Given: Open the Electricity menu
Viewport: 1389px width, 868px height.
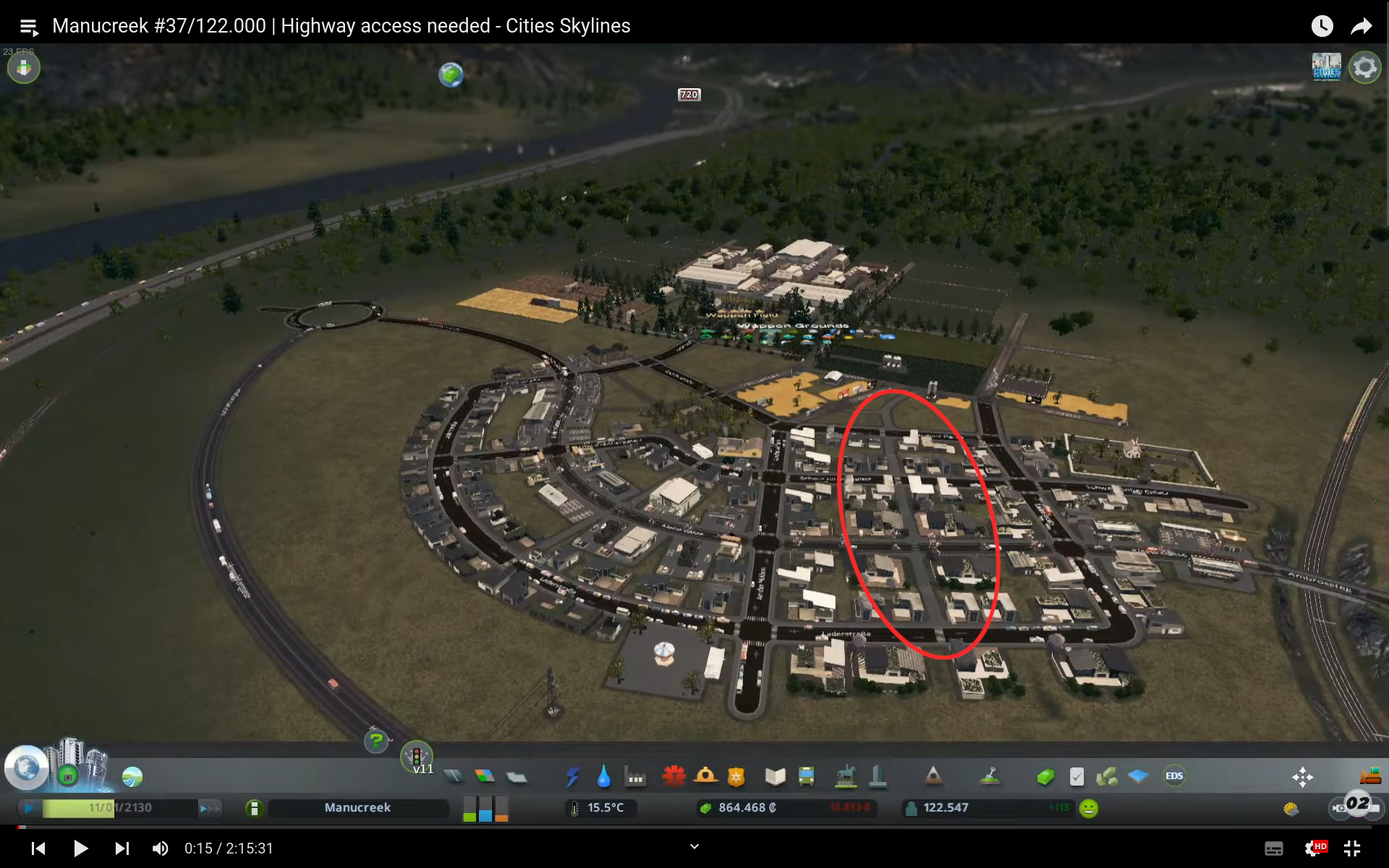Looking at the screenshot, I should [x=574, y=777].
